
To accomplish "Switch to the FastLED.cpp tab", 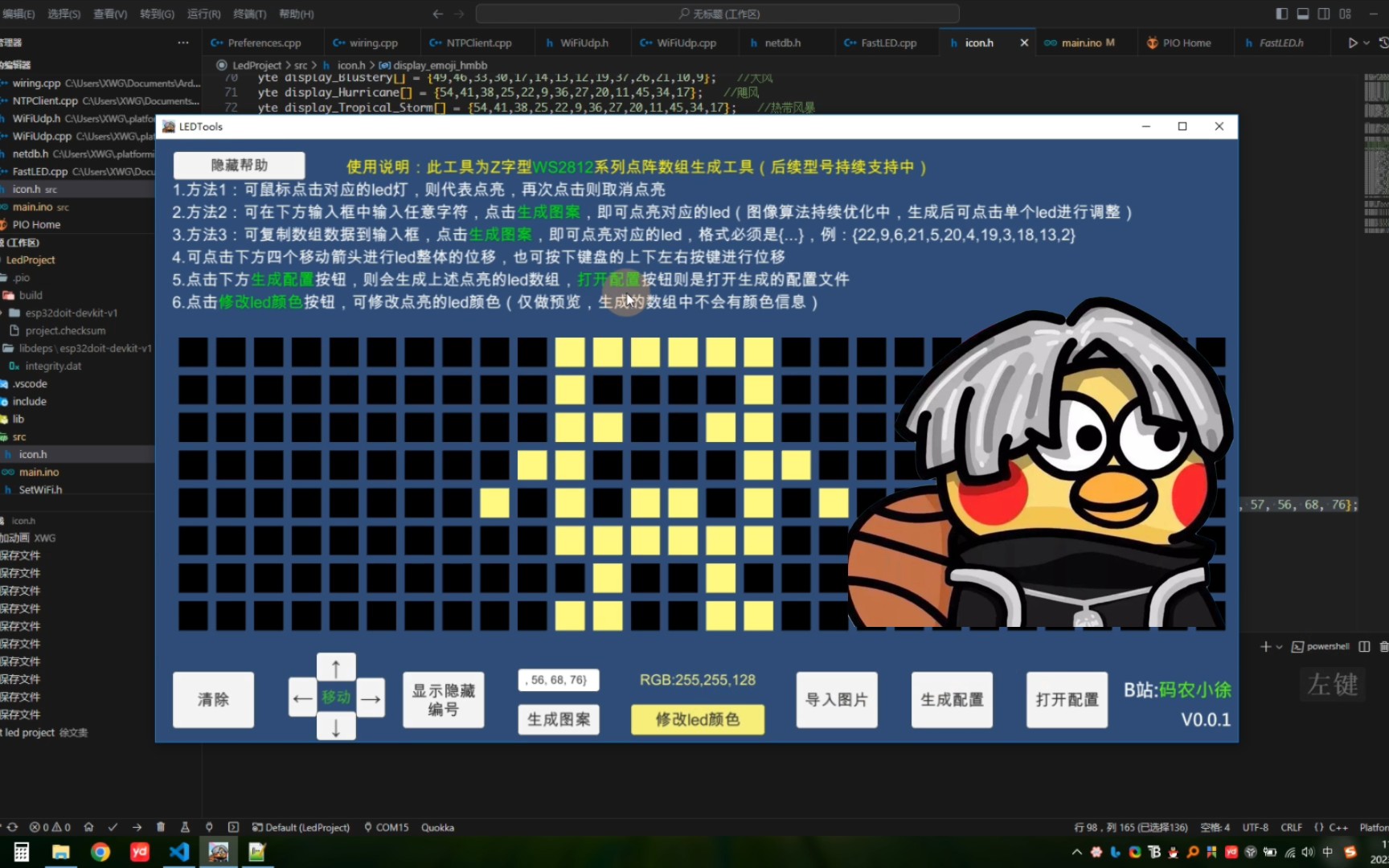I will pos(888,43).
